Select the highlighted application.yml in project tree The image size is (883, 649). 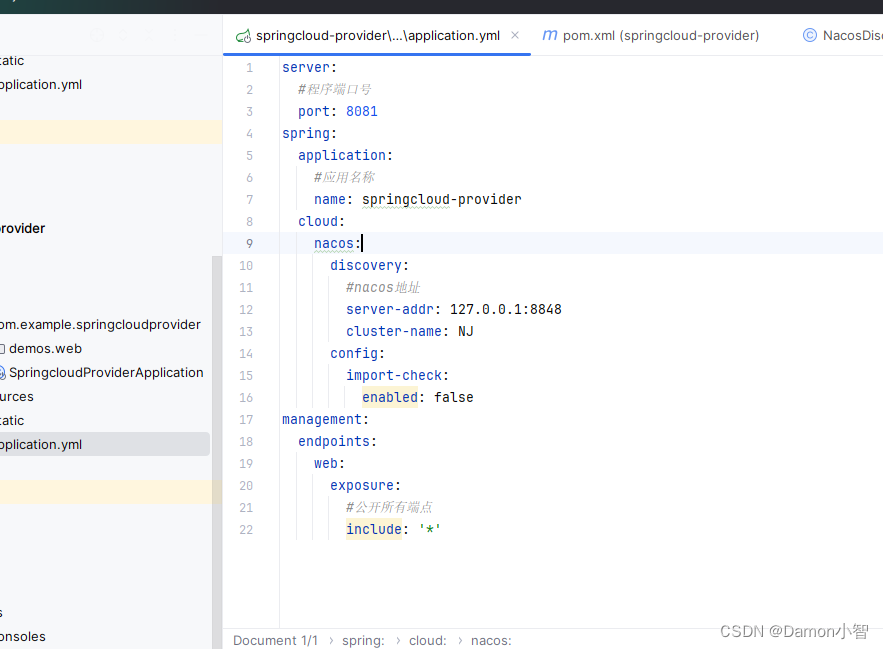[105, 444]
